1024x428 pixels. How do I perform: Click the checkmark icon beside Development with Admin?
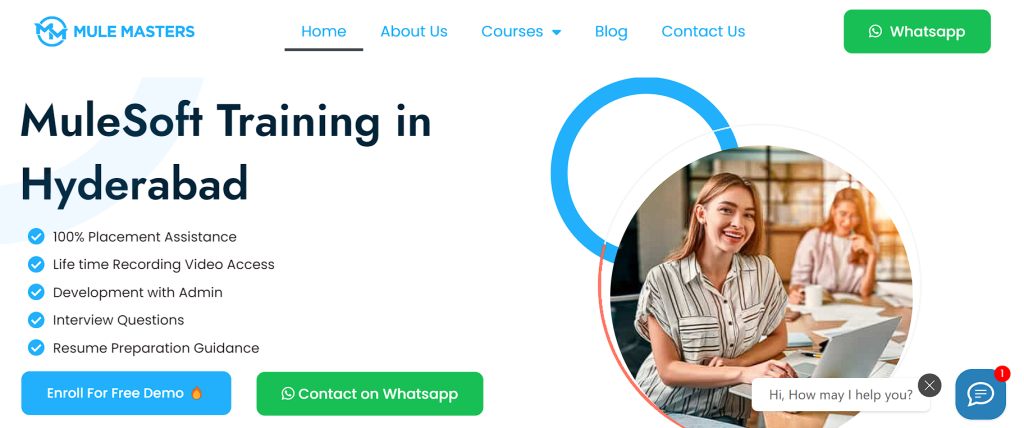[36, 292]
